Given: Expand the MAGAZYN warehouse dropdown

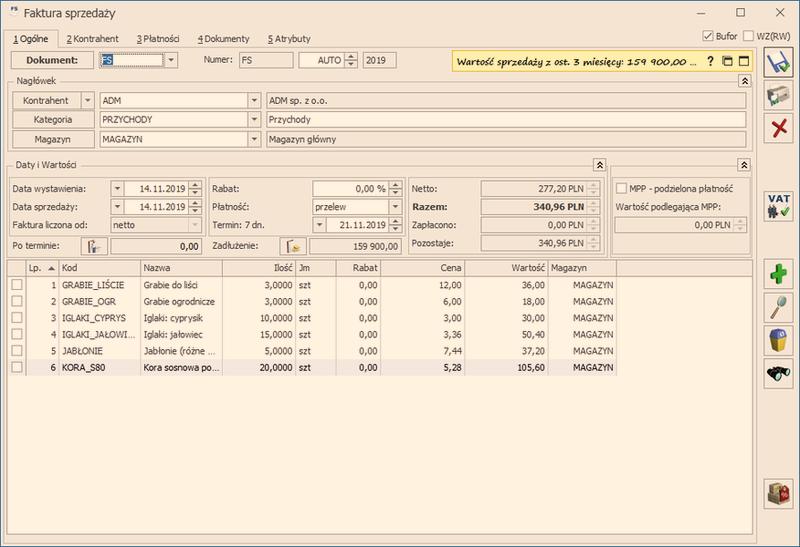Looking at the screenshot, I should (x=254, y=139).
